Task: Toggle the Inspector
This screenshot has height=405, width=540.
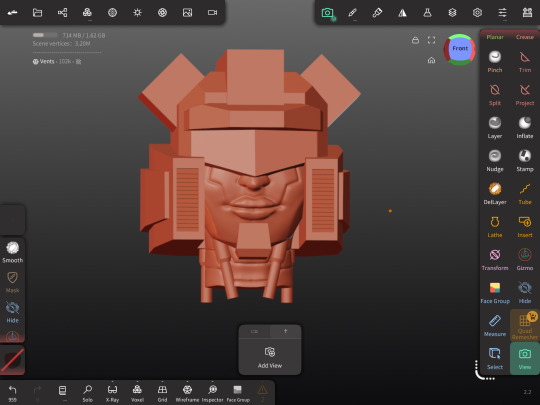Action: [x=212, y=393]
